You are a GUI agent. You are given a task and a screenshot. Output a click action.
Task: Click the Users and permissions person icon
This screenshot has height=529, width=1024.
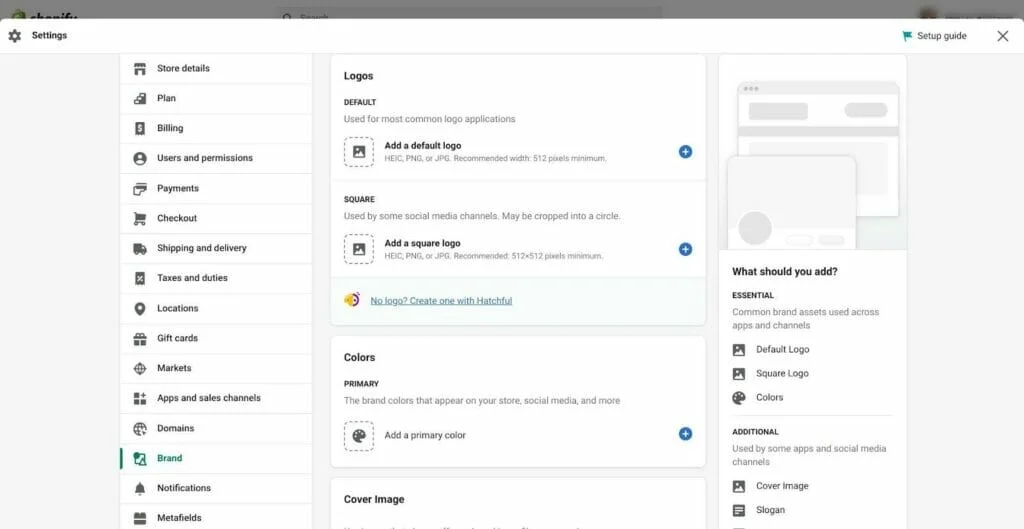pyautogui.click(x=140, y=159)
